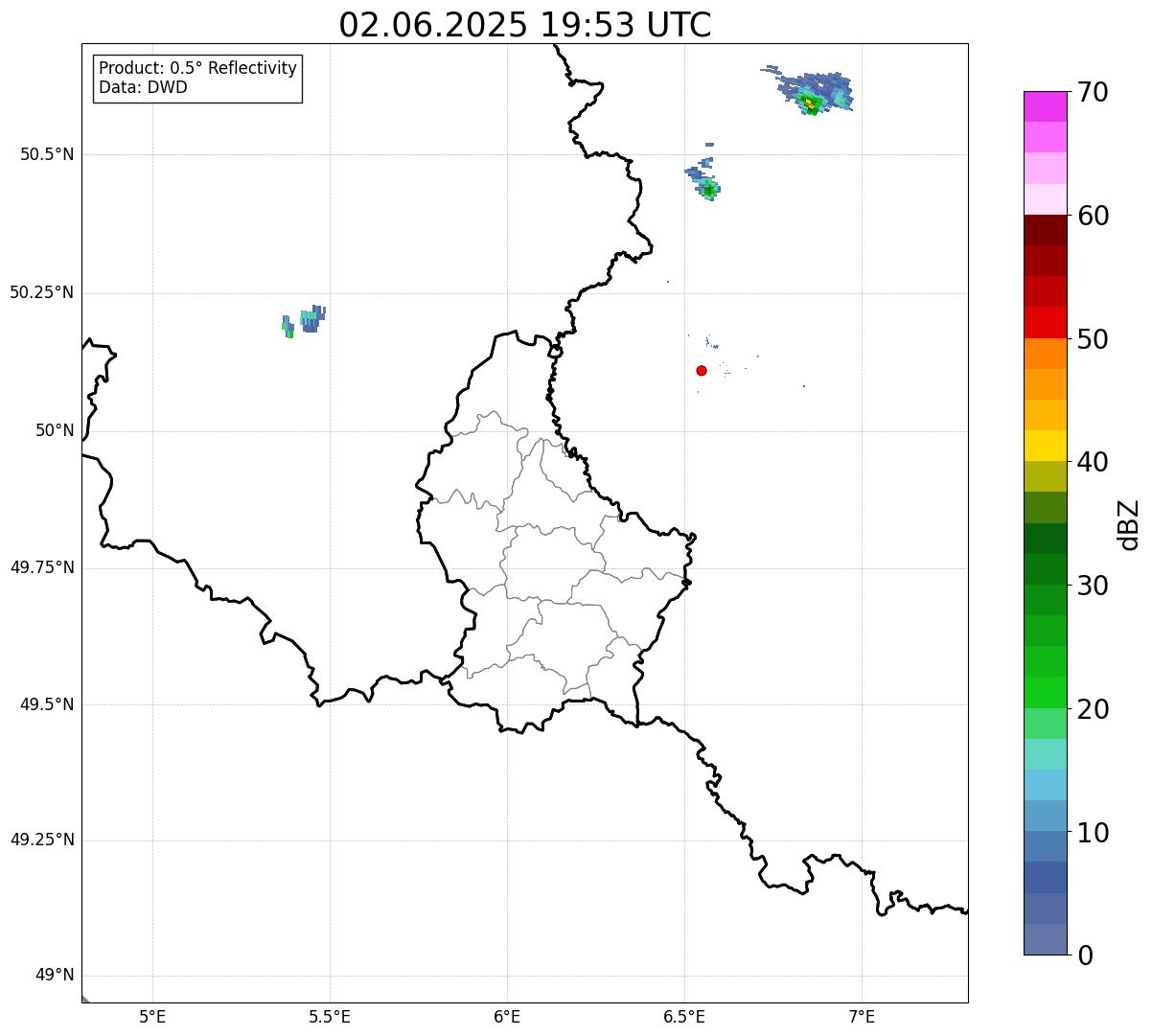Click the magenta swatch at the colorbar top
This screenshot has width=1152, height=1036.
pyautogui.click(x=1045, y=106)
